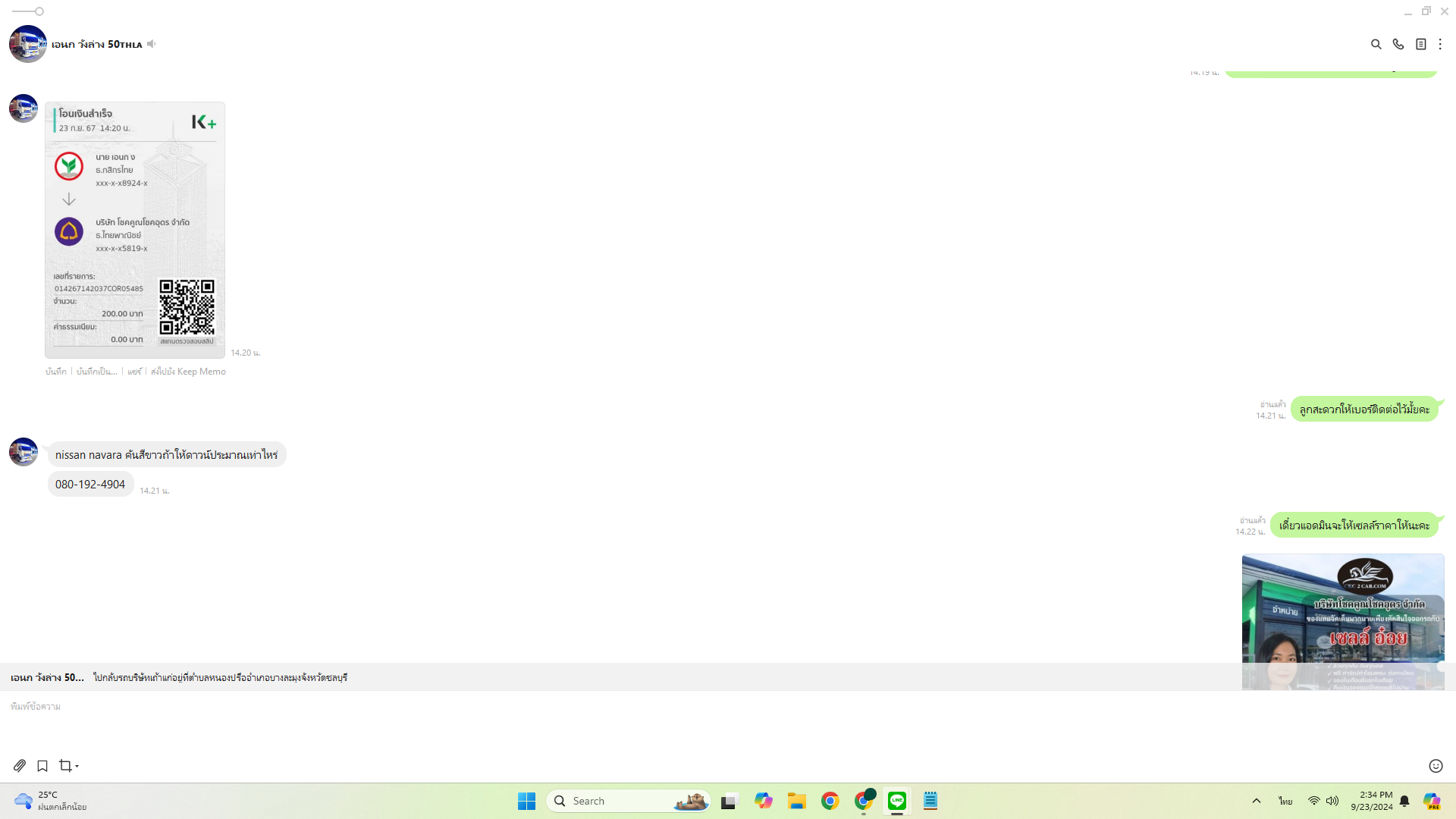Switch the Thai input language indicator
Image resolution: width=1456 pixels, height=819 pixels.
click(1285, 801)
